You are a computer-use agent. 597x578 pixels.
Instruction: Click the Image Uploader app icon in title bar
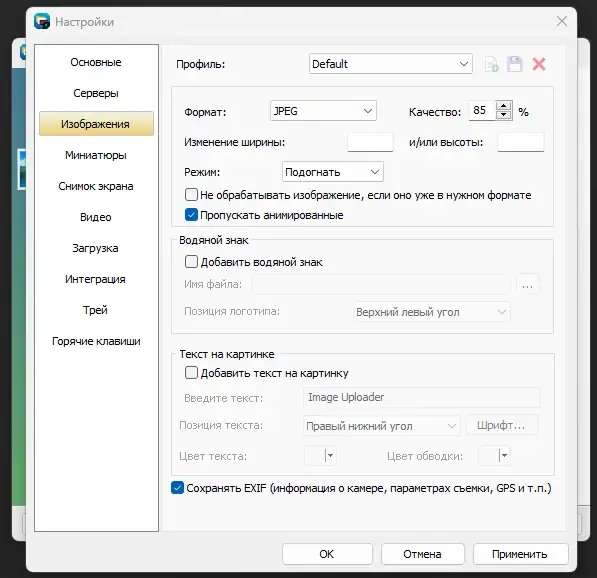coord(42,21)
